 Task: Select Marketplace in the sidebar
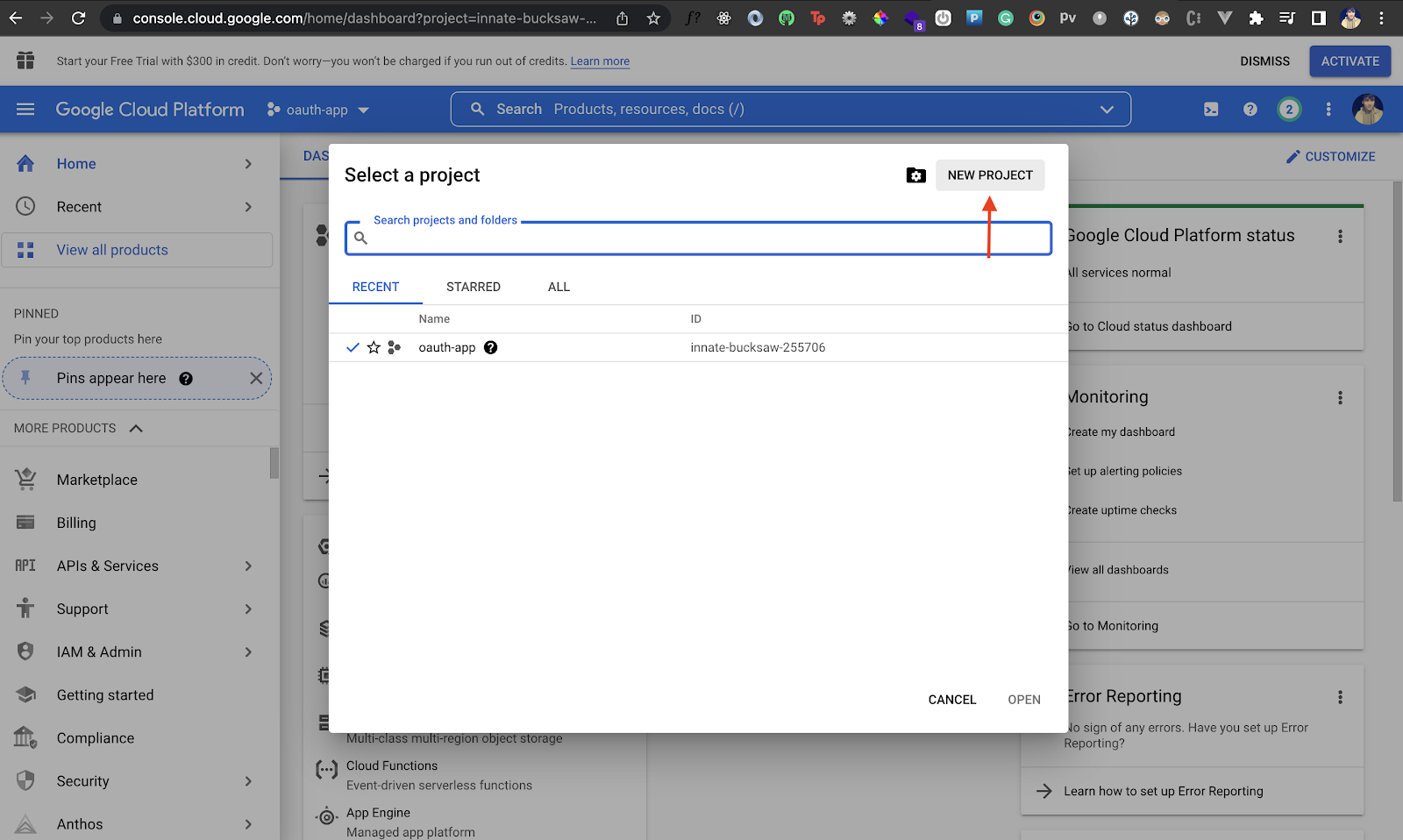pos(97,480)
